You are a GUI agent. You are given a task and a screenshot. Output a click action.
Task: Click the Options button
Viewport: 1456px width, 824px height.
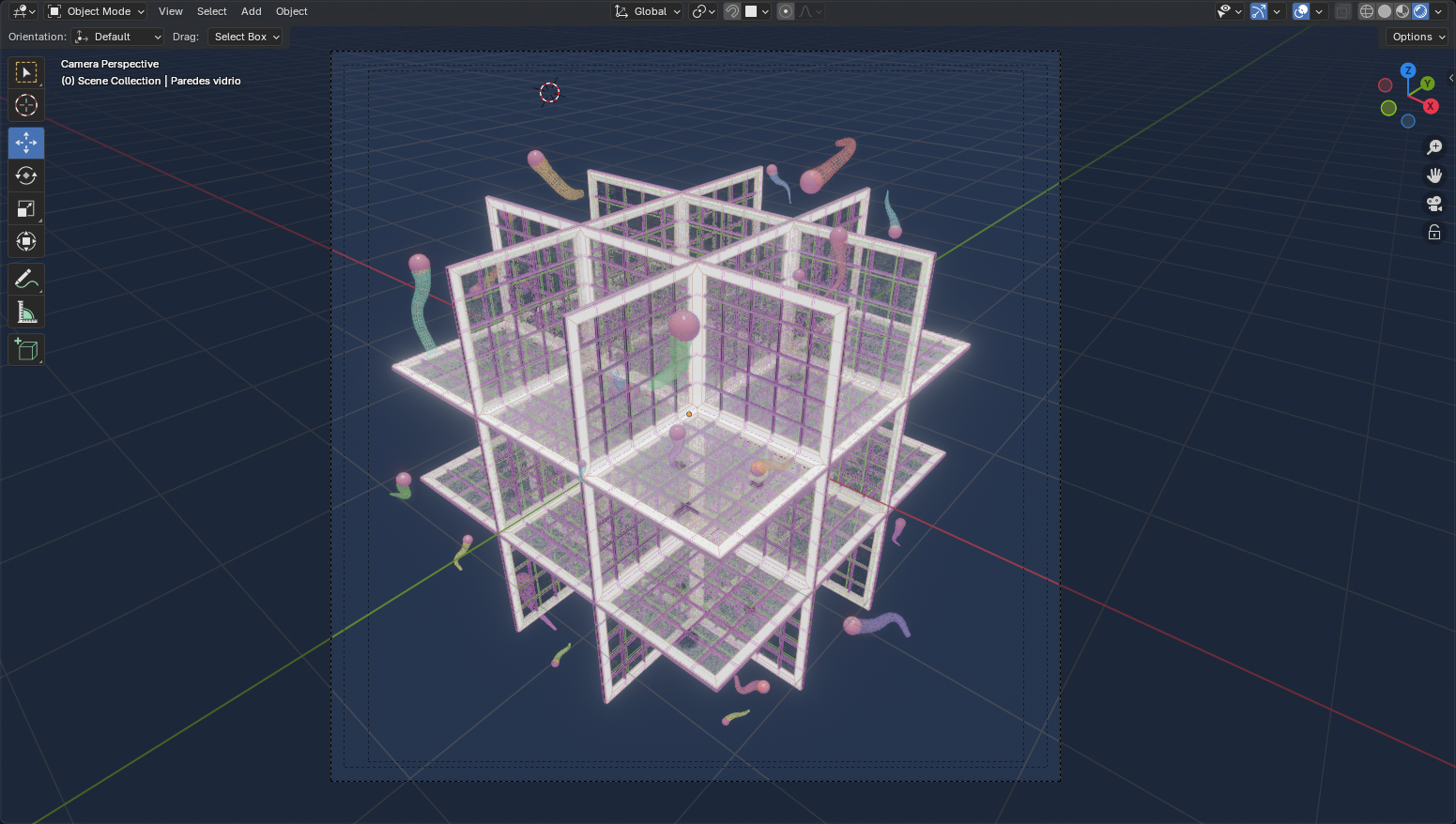pos(1415,37)
